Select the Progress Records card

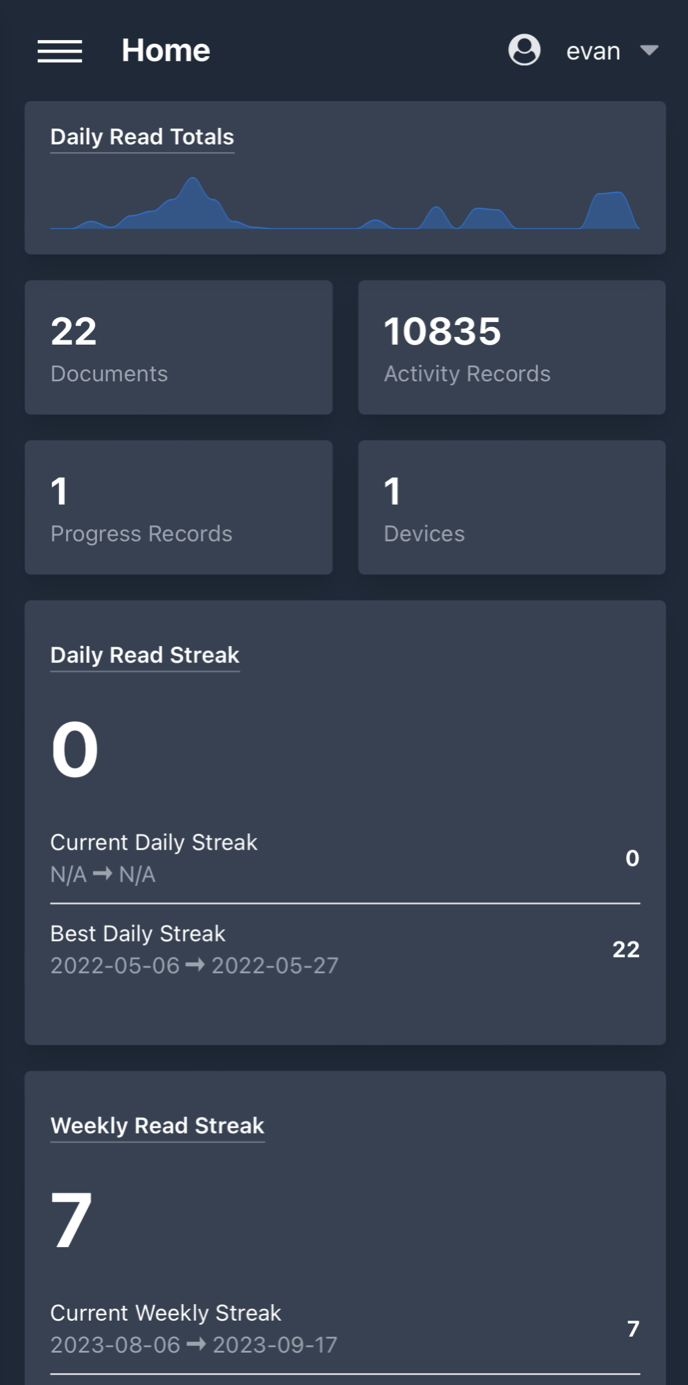(x=178, y=507)
